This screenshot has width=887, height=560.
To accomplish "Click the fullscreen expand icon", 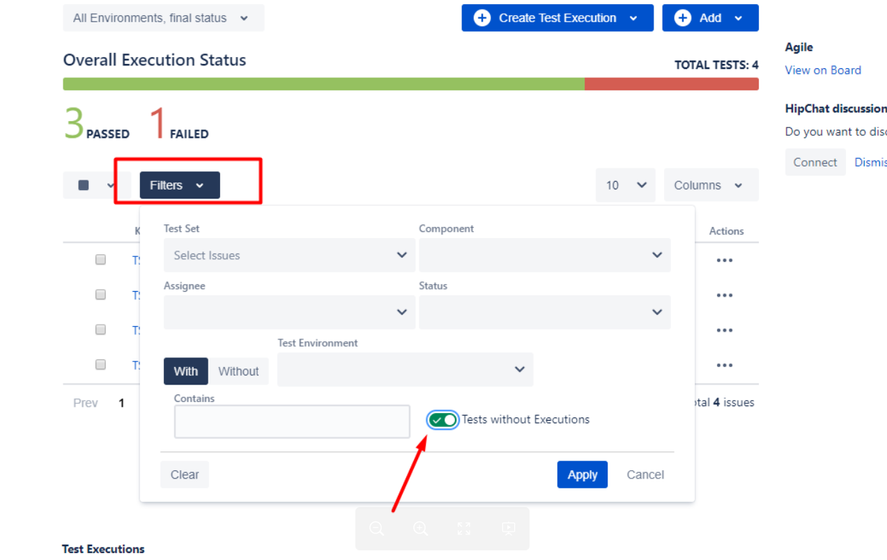I will click(x=464, y=529).
